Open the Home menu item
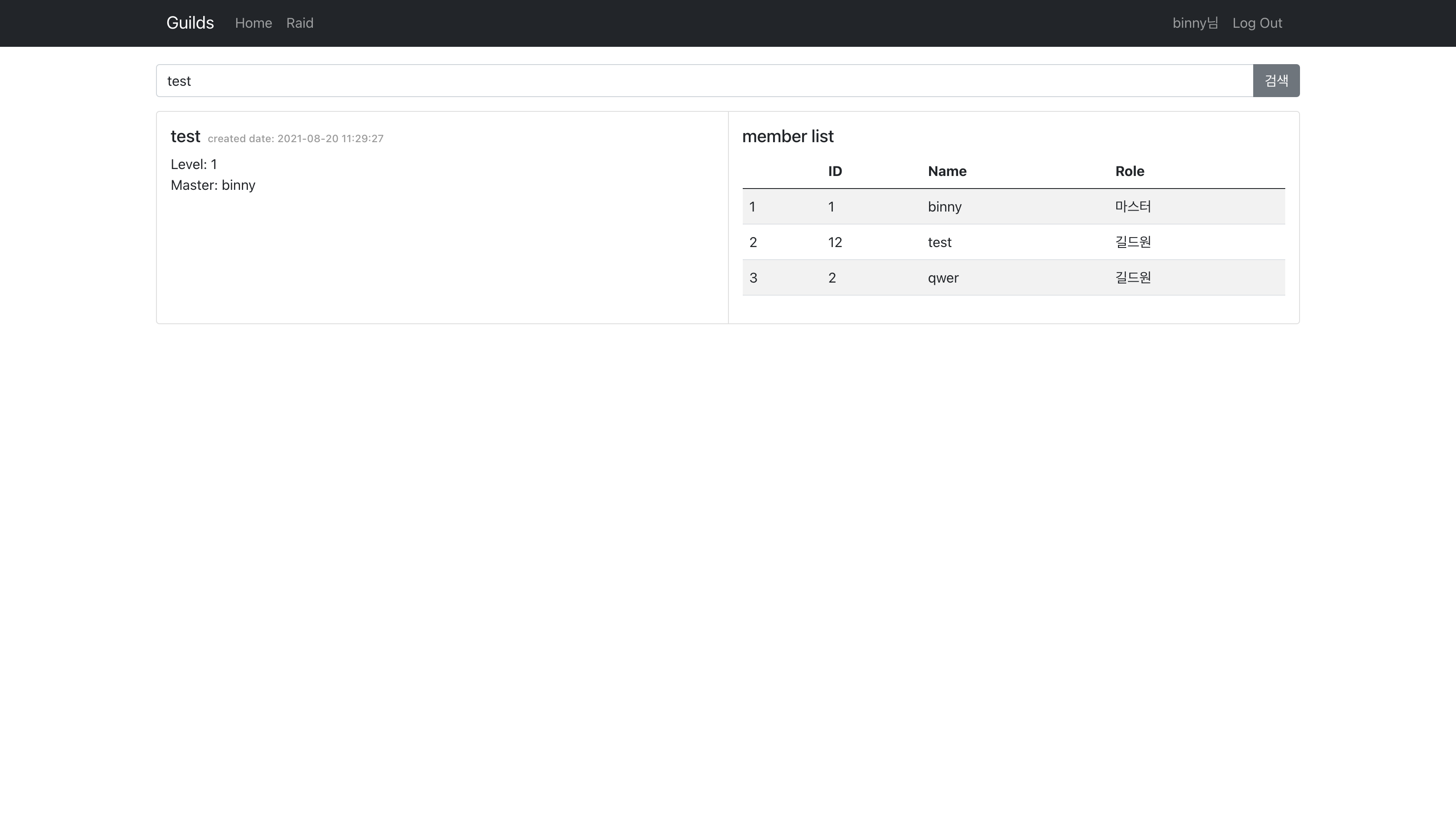Image resolution: width=1456 pixels, height=840 pixels. [254, 23]
